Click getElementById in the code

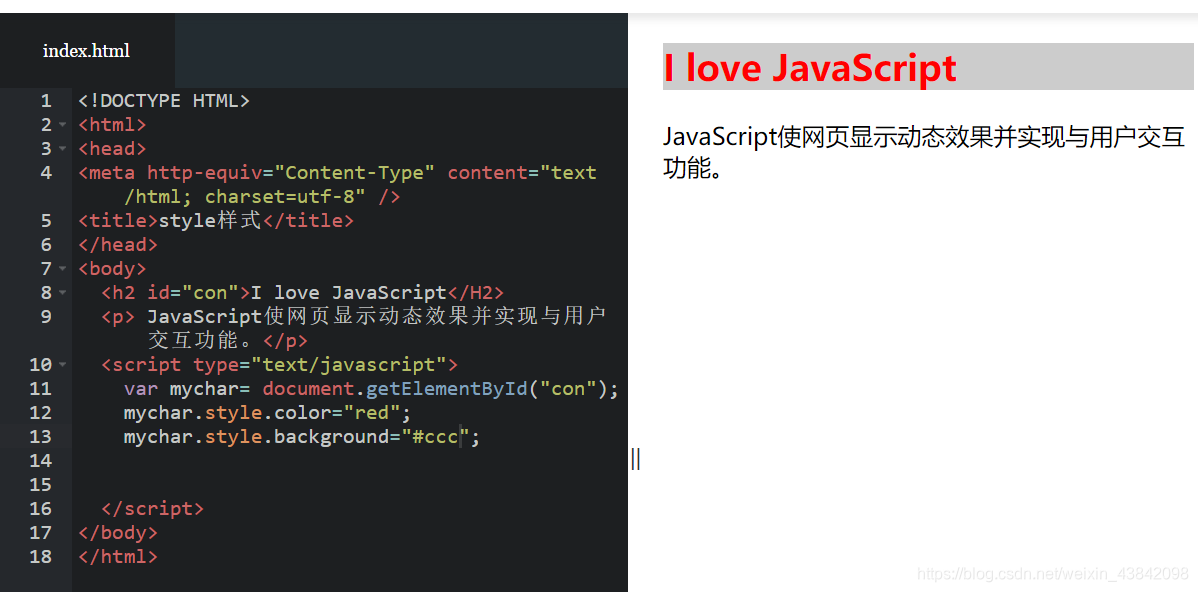click(447, 389)
